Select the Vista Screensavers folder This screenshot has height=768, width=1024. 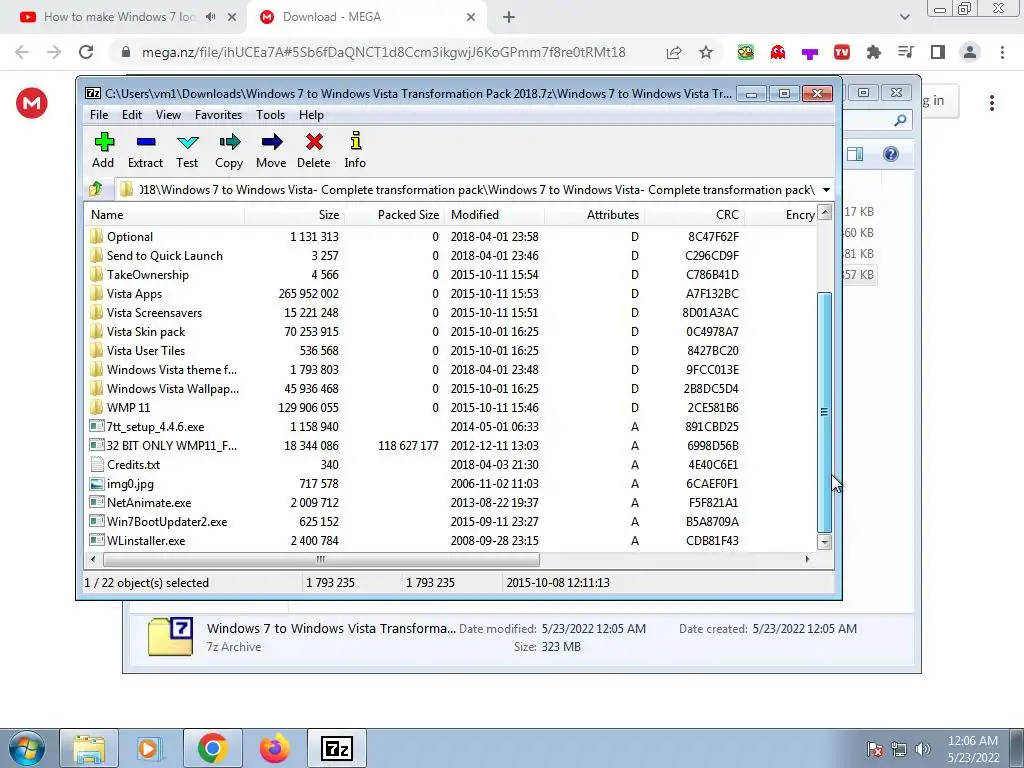(x=154, y=313)
